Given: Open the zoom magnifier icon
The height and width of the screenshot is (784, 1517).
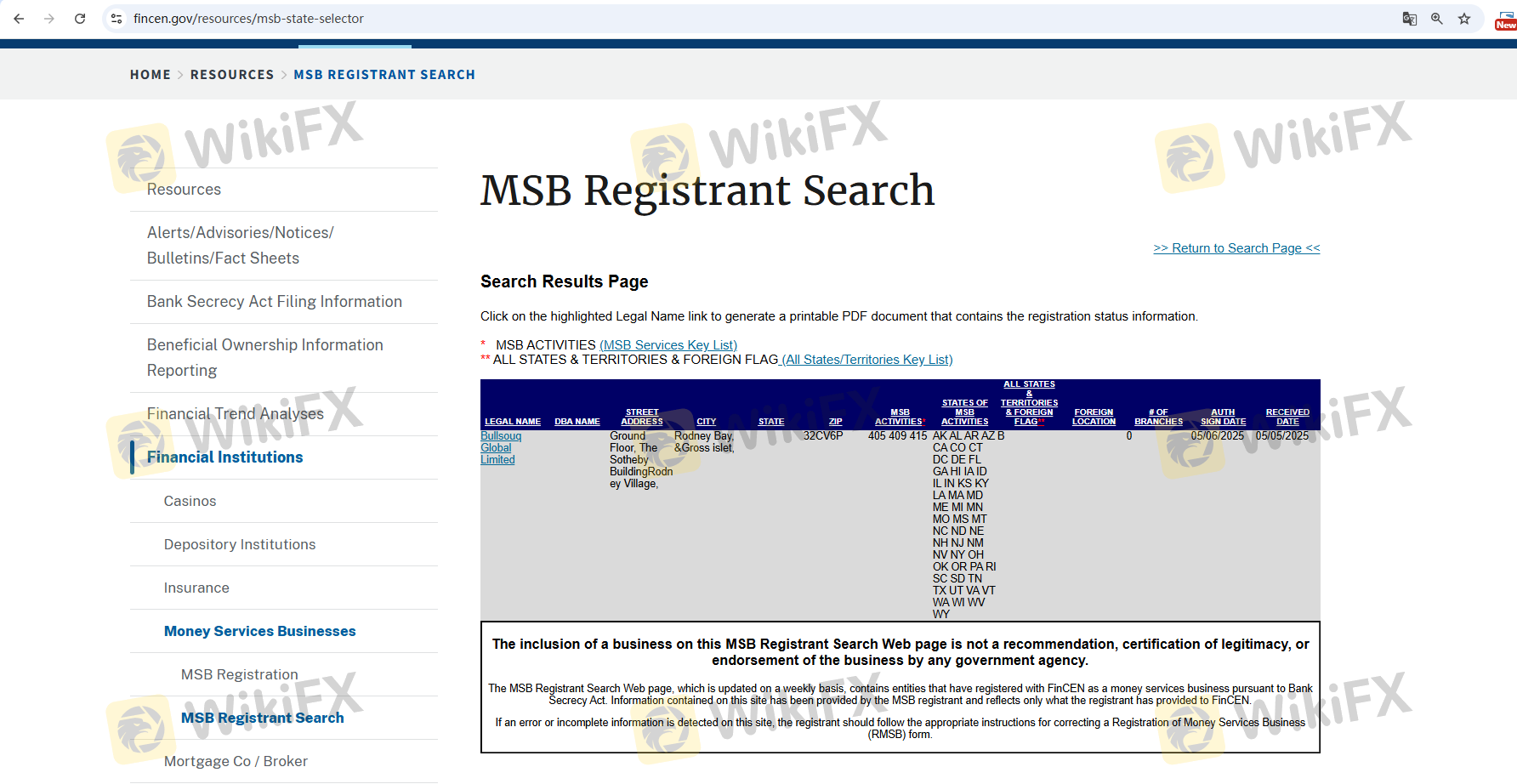Looking at the screenshot, I should tap(1437, 19).
